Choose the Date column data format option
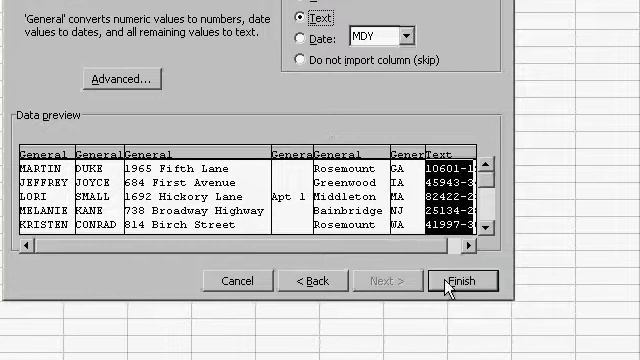Image resolution: width=640 pixels, height=360 pixels. point(300,38)
